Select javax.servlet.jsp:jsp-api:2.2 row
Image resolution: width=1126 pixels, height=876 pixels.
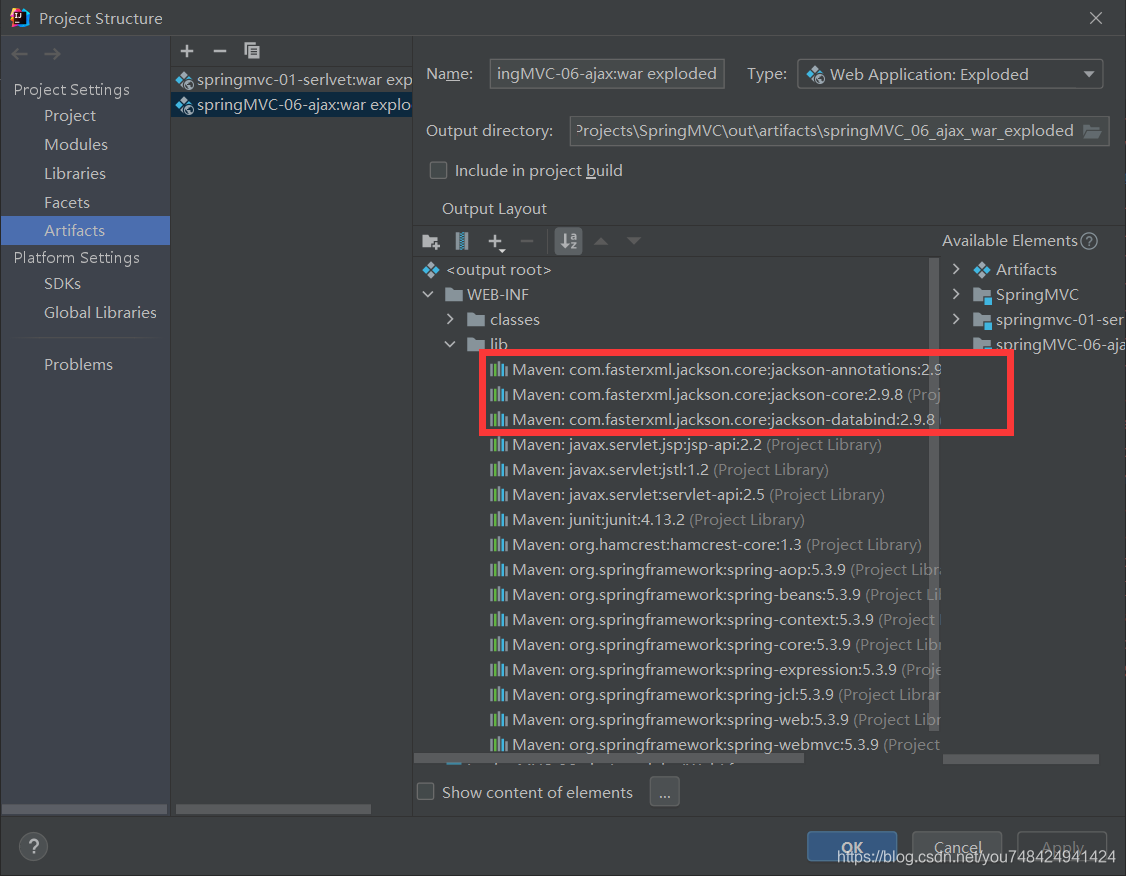686,444
